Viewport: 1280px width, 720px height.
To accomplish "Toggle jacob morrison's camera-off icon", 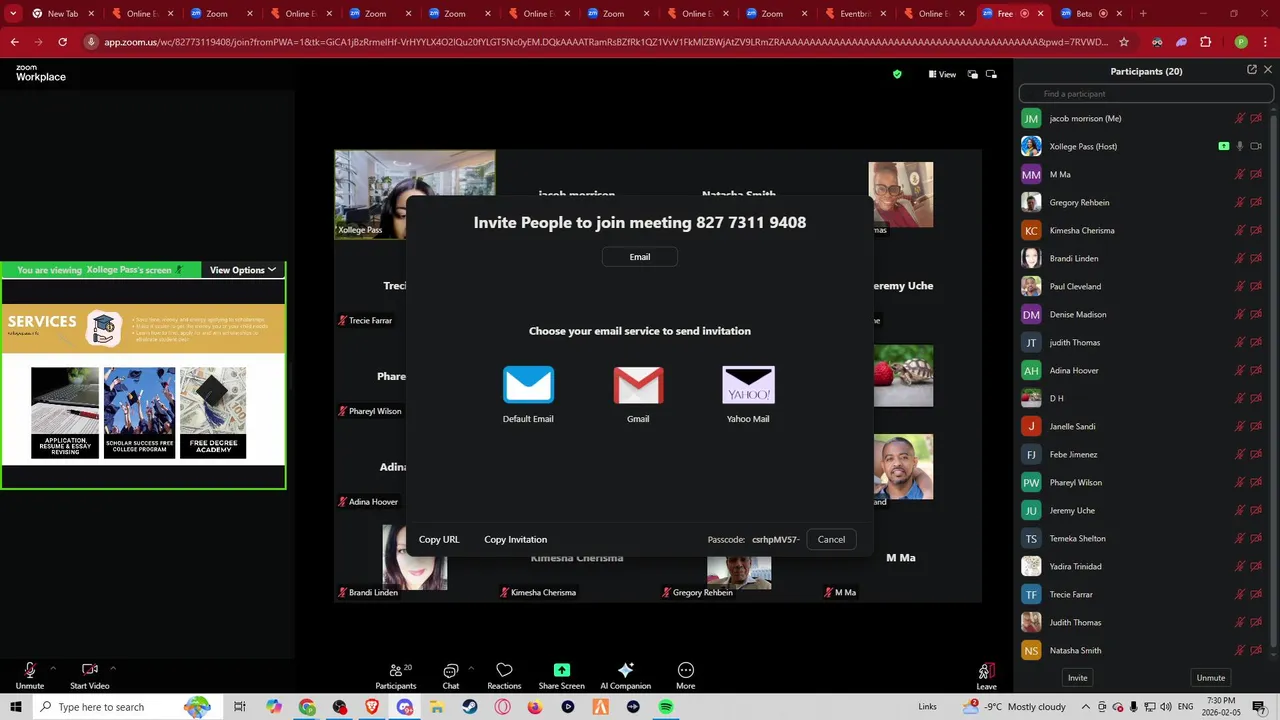I will click(x=1256, y=118).
